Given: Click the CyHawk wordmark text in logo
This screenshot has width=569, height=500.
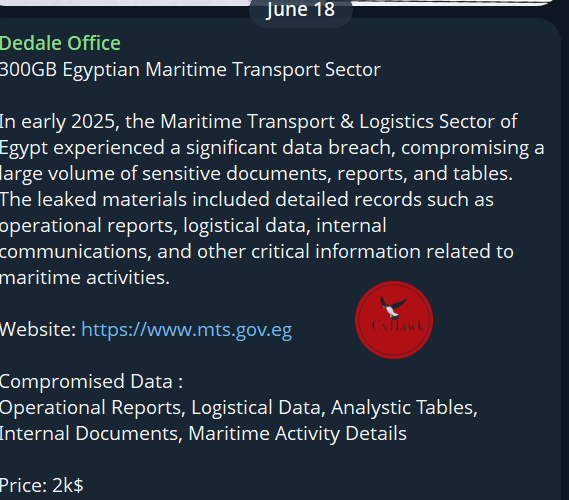Looking at the screenshot, I should point(398,326).
